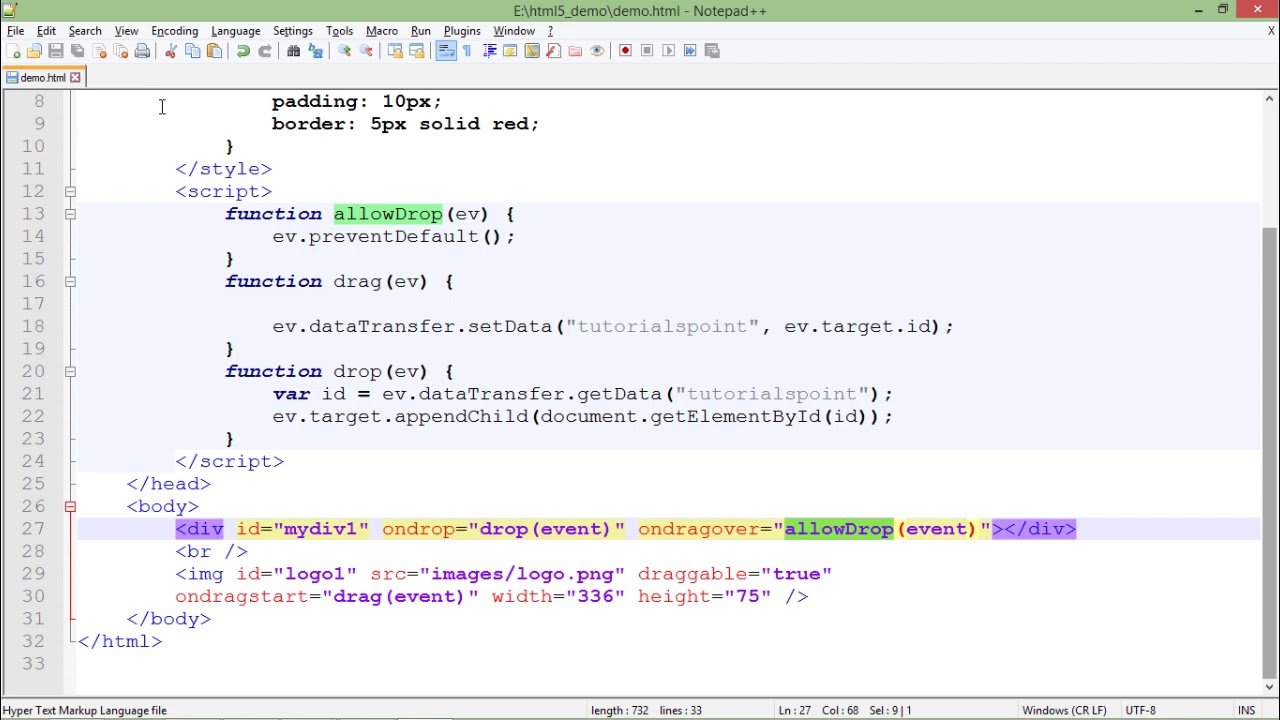This screenshot has width=1280, height=720.
Task: Save the file with the single floppy disk icon
Action: (56, 51)
